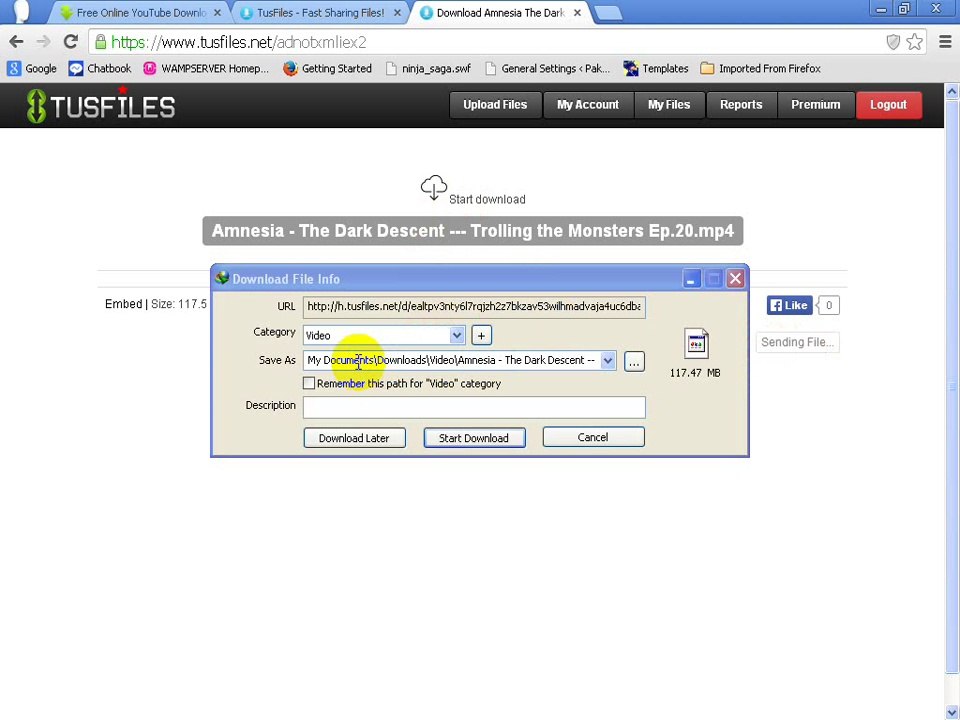Open the Templates bookmark
Image resolution: width=960 pixels, height=720 pixels.
click(x=656, y=69)
